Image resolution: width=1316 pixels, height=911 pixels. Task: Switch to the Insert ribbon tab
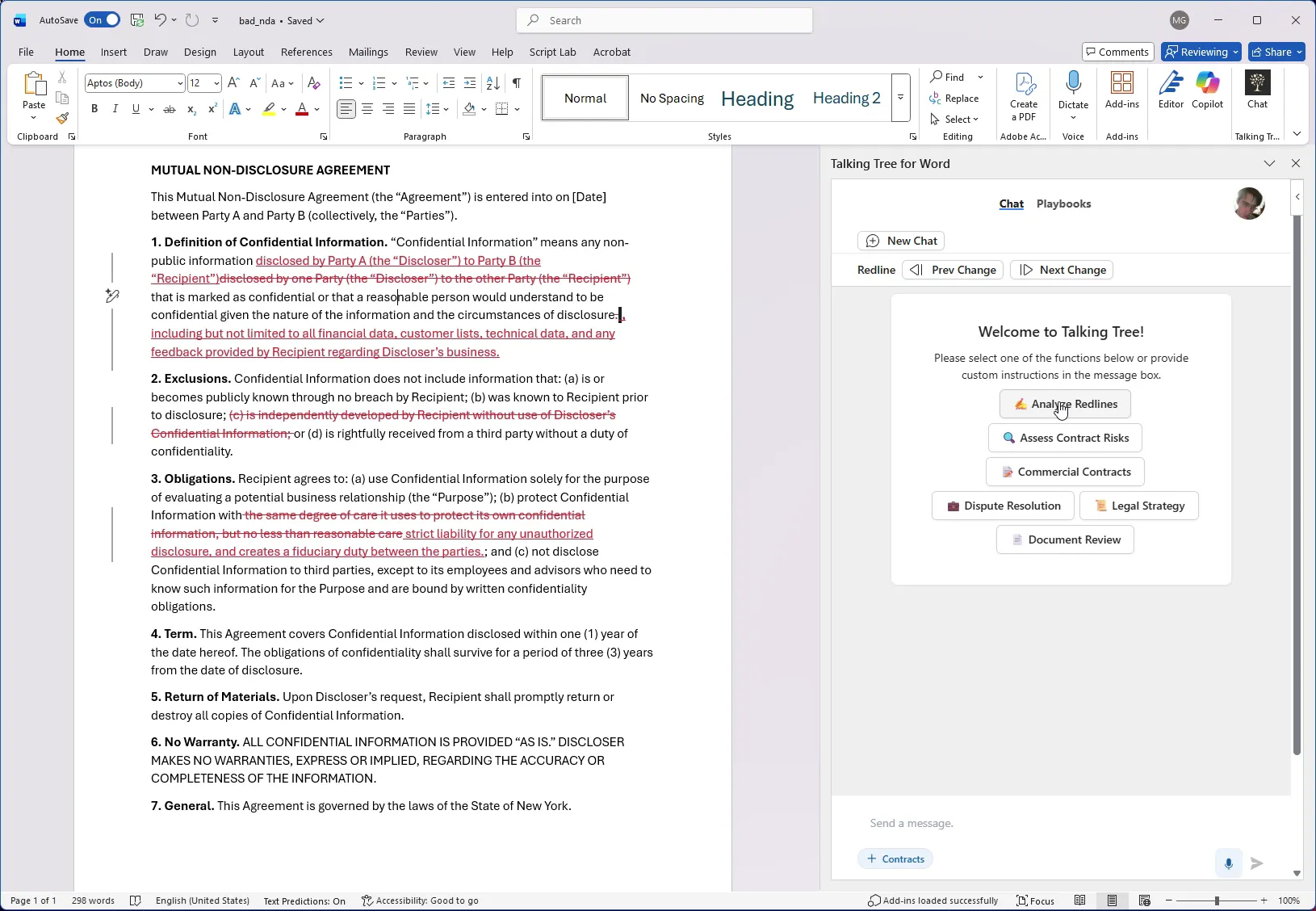pos(114,52)
